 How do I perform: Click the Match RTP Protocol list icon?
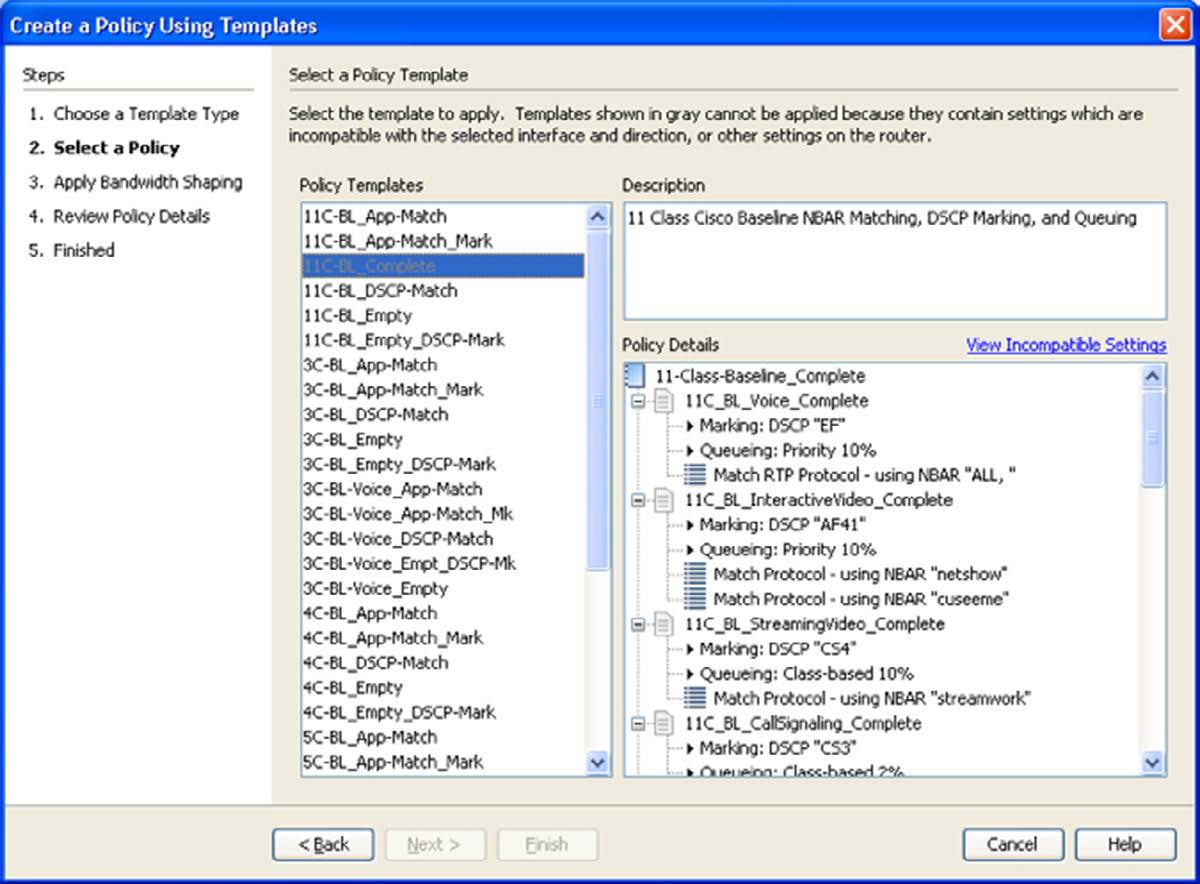696,475
